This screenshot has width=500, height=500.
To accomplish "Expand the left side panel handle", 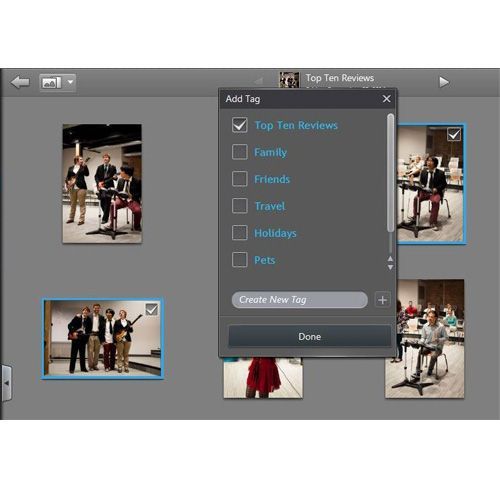I will [x=6, y=383].
